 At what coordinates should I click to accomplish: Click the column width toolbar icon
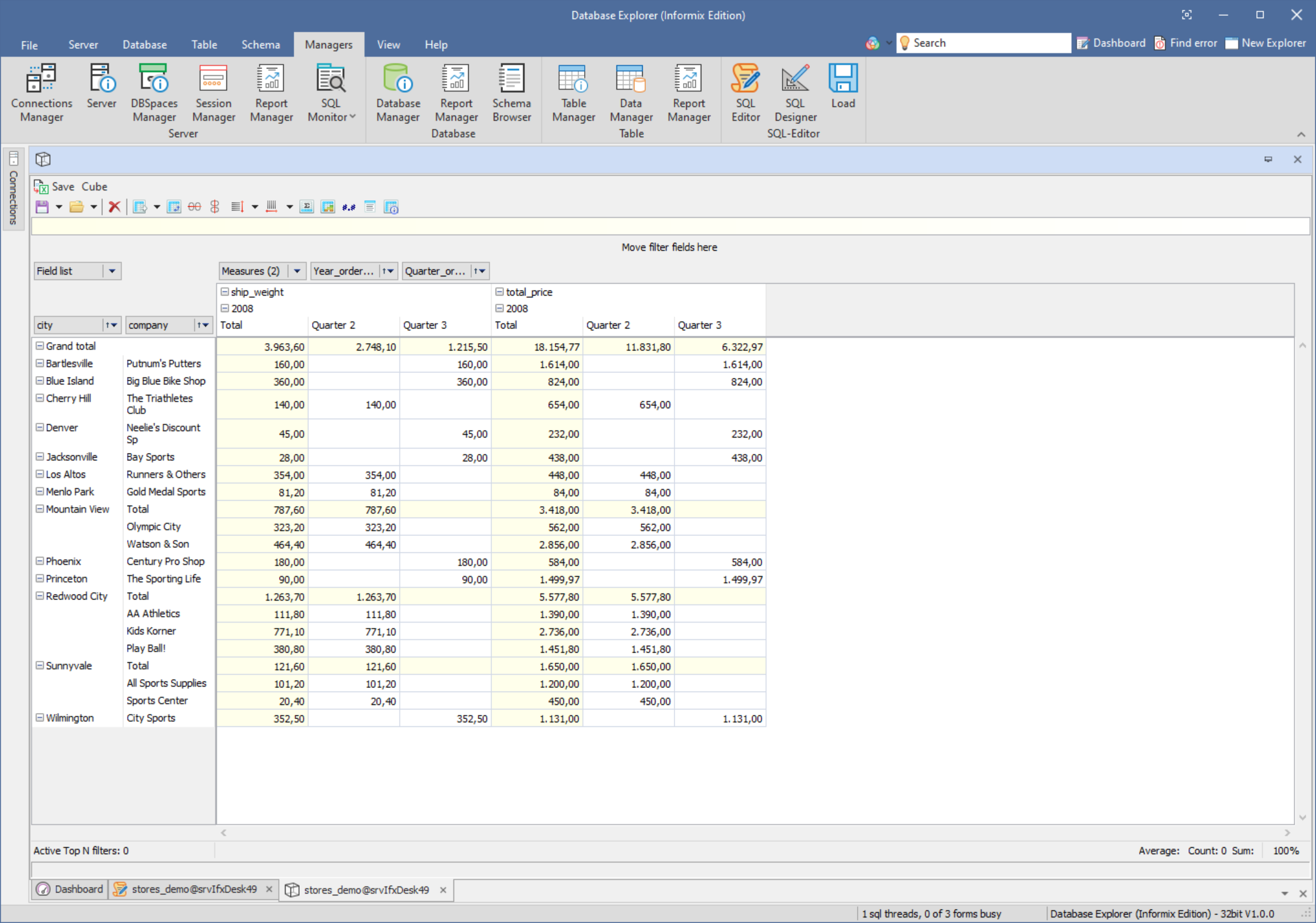pos(272,207)
